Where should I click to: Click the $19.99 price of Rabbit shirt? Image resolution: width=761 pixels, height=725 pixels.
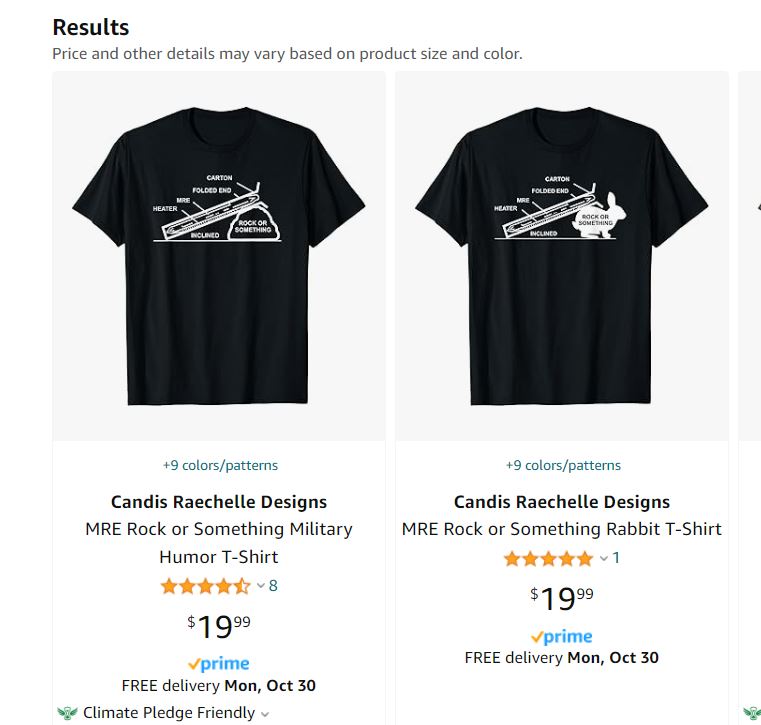click(561, 598)
